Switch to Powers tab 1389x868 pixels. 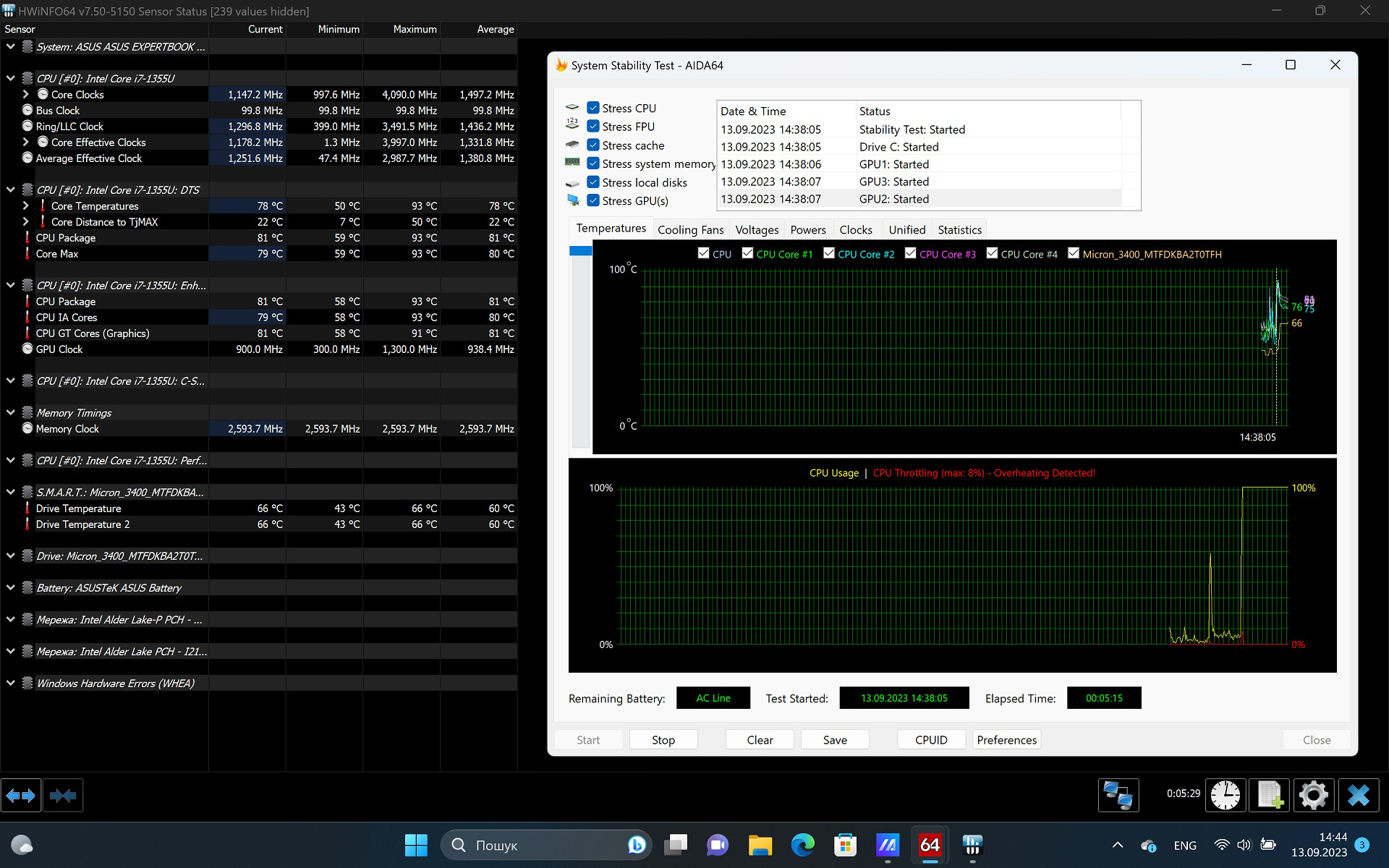808,230
